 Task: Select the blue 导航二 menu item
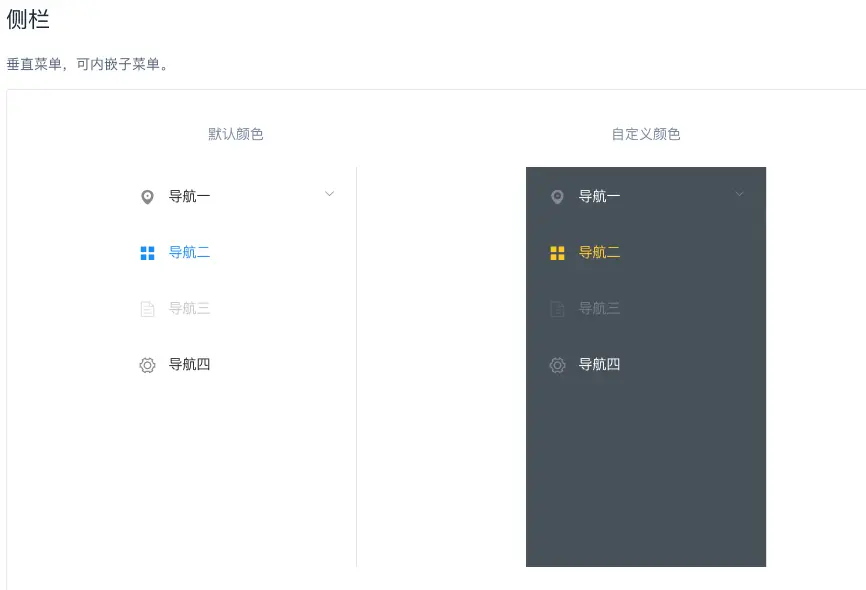click(189, 253)
